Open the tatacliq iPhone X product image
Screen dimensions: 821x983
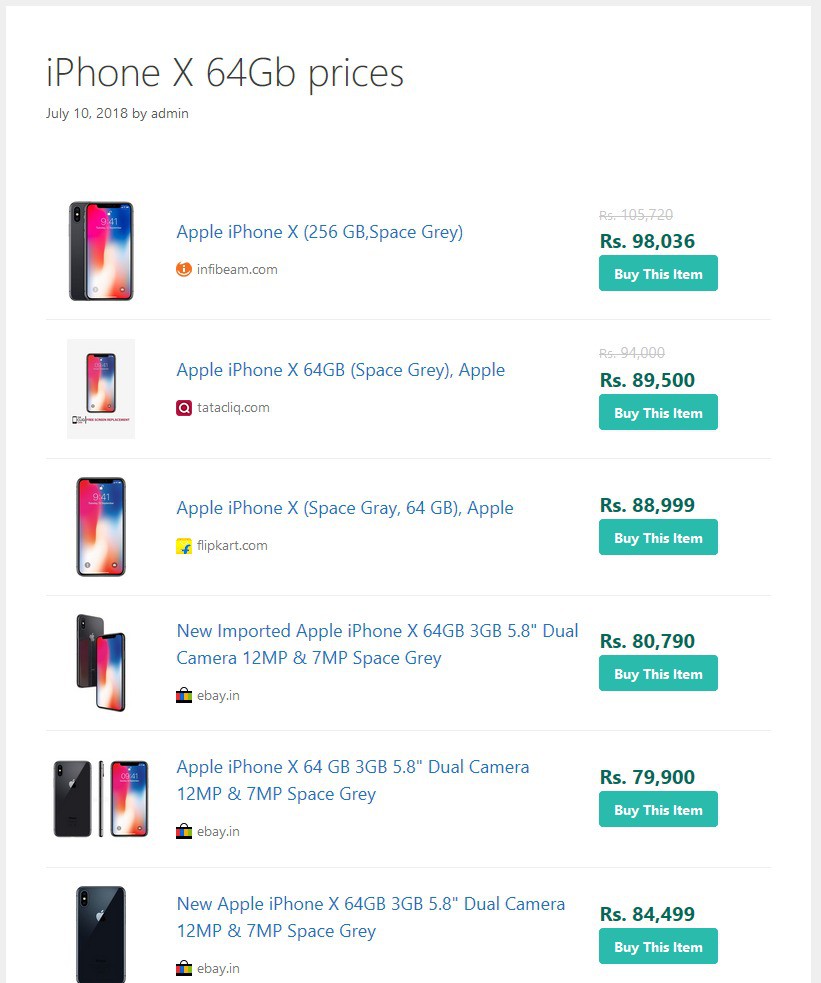101,388
